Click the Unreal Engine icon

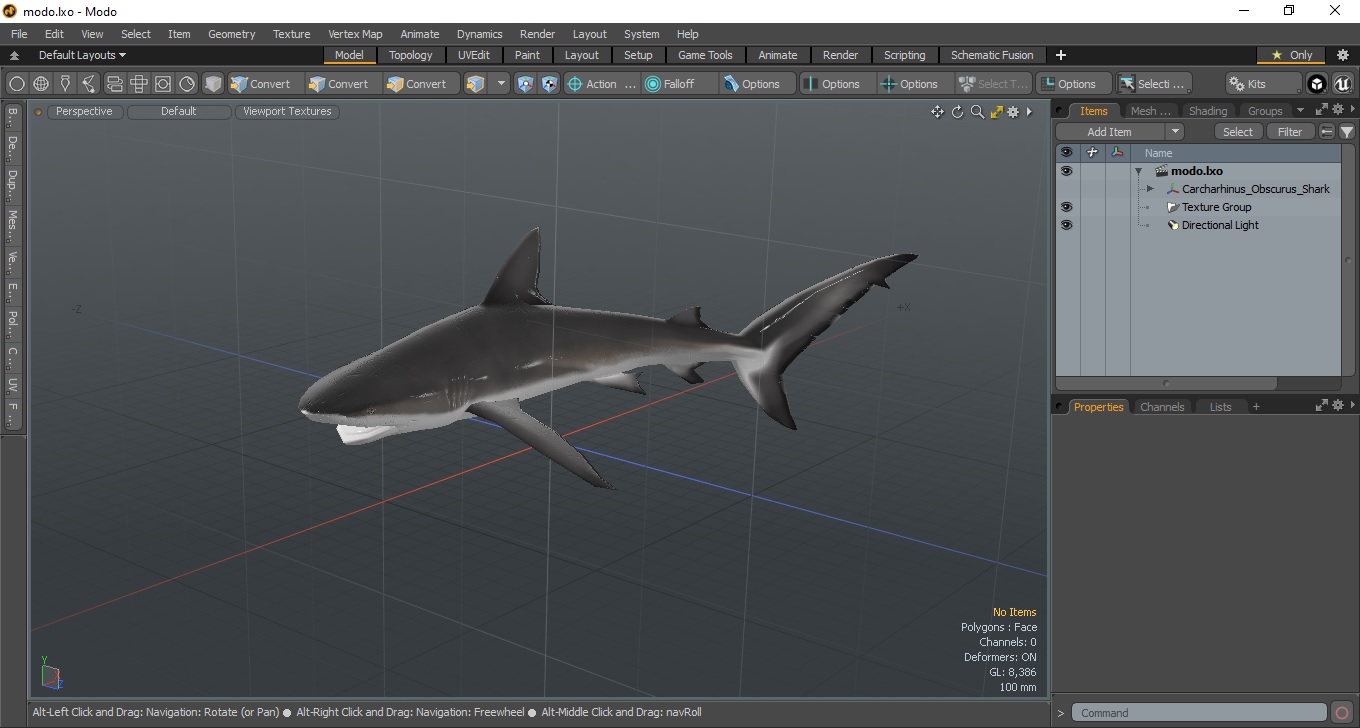1342,84
